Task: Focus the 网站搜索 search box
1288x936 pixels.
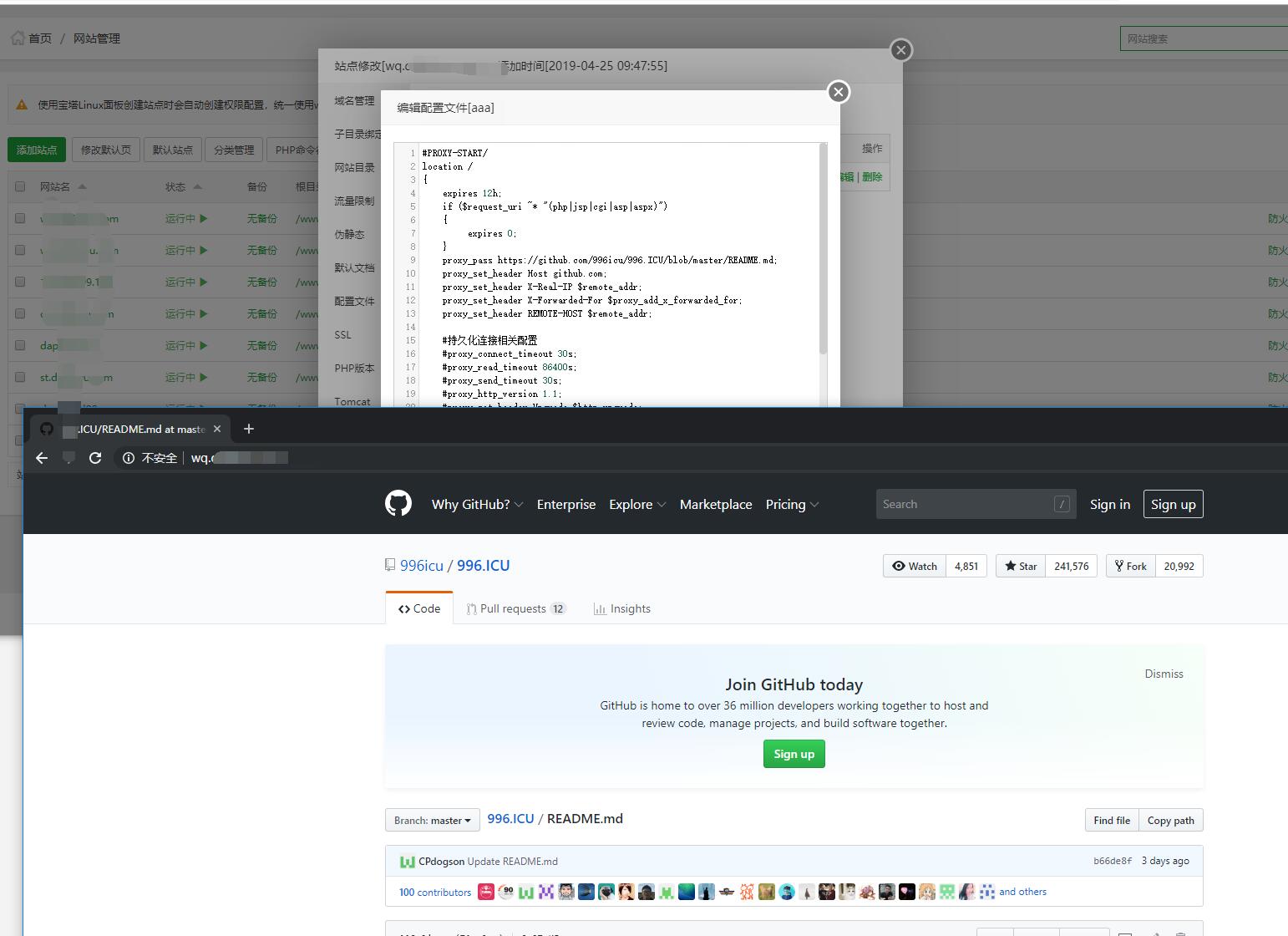Action: (1204, 38)
